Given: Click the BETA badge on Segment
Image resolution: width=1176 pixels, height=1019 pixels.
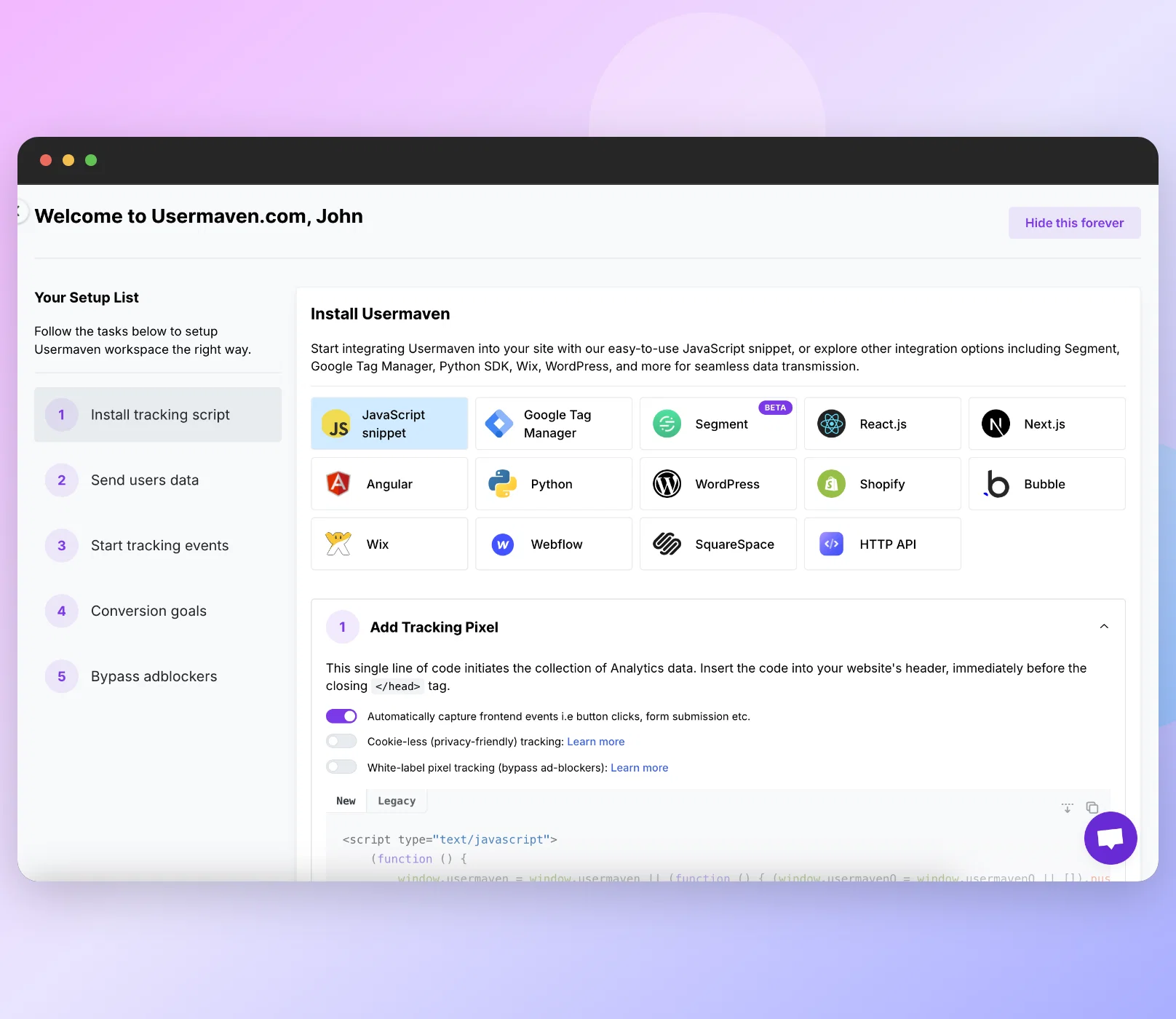Looking at the screenshot, I should pyautogui.click(x=775, y=408).
